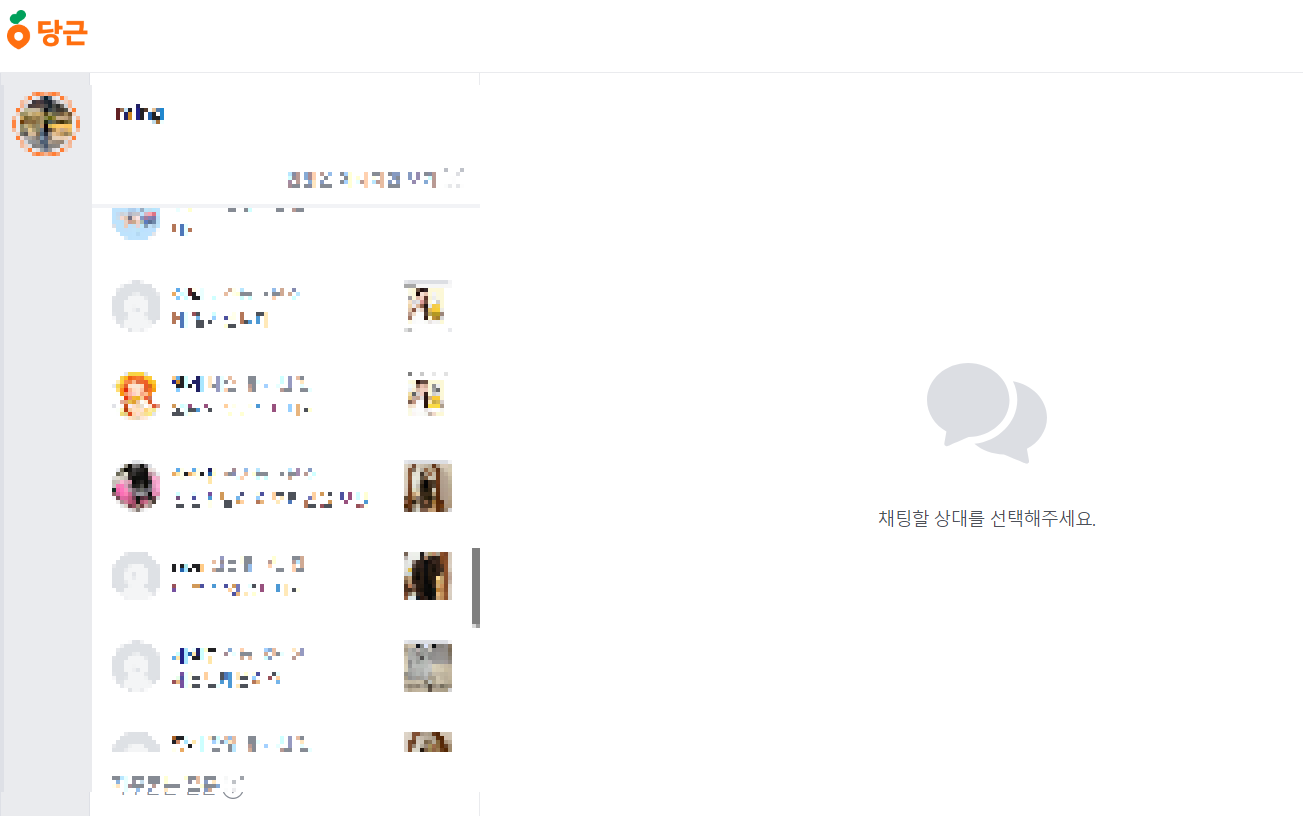Viewport: 1303px width, 816px height.
Task: Click the brown-toned thumbnail beside pink avatar chat
Action: pyautogui.click(x=428, y=486)
